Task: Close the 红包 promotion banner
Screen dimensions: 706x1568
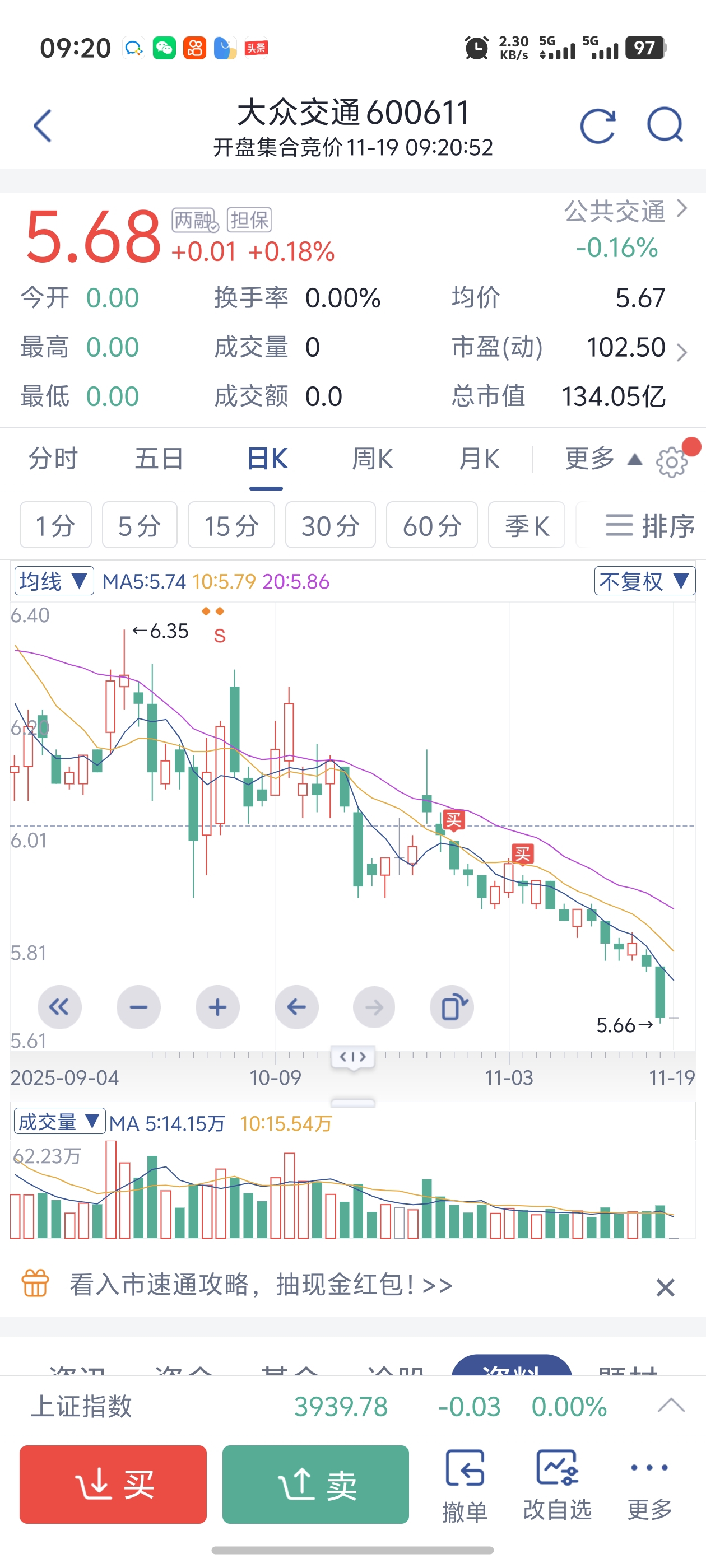Action: (665, 1287)
